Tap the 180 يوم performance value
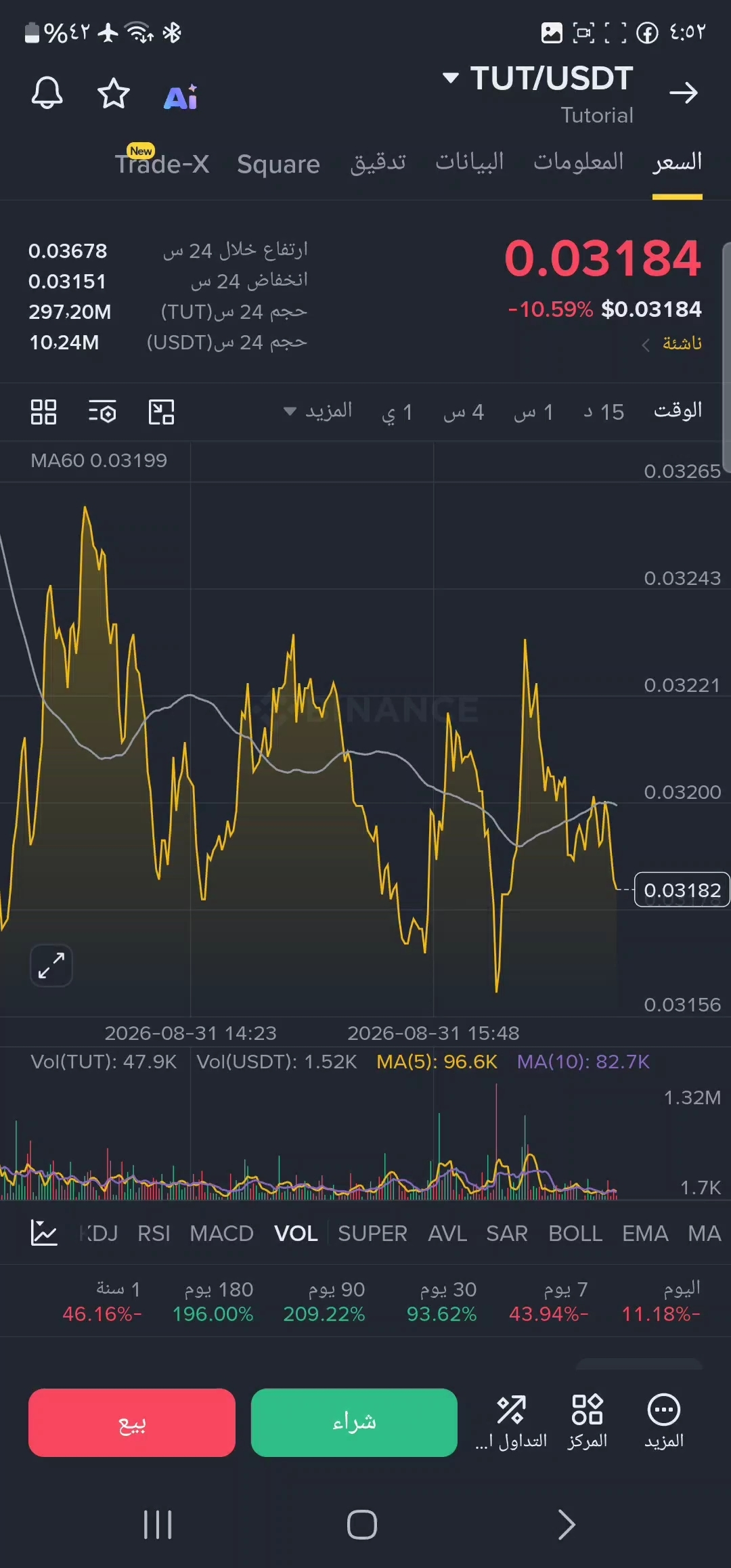 pyautogui.click(x=213, y=1314)
